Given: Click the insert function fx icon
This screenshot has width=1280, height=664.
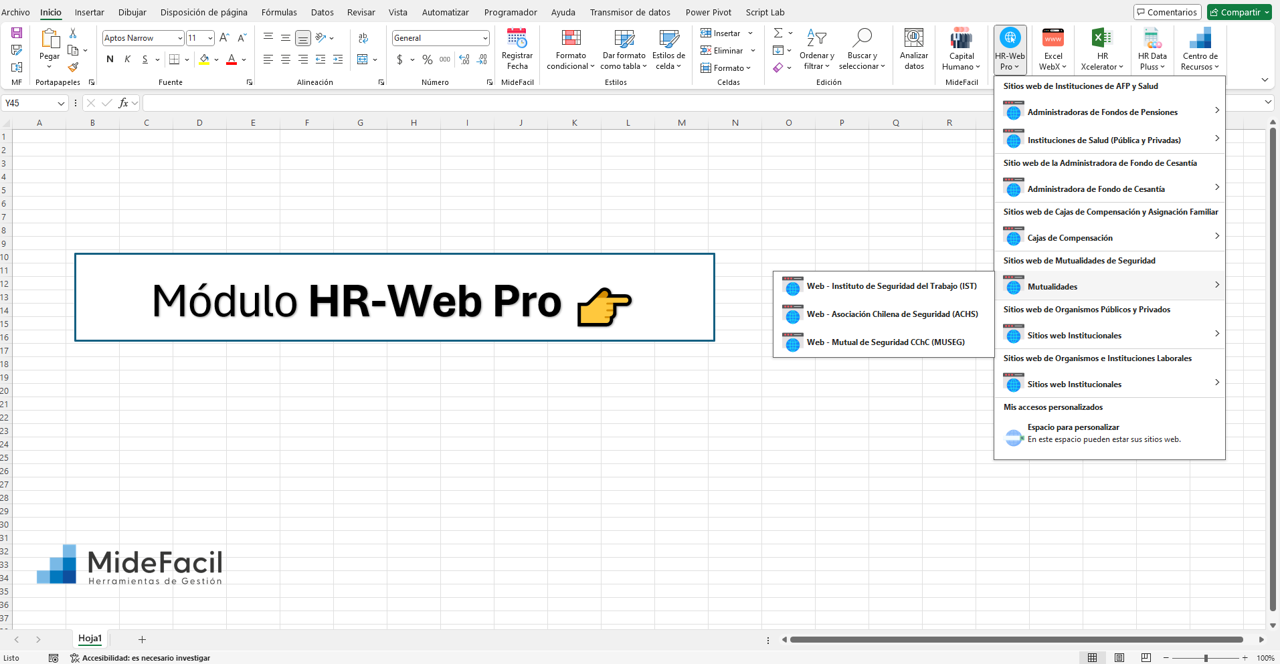Looking at the screenshot, I should [x=124, y=103].
